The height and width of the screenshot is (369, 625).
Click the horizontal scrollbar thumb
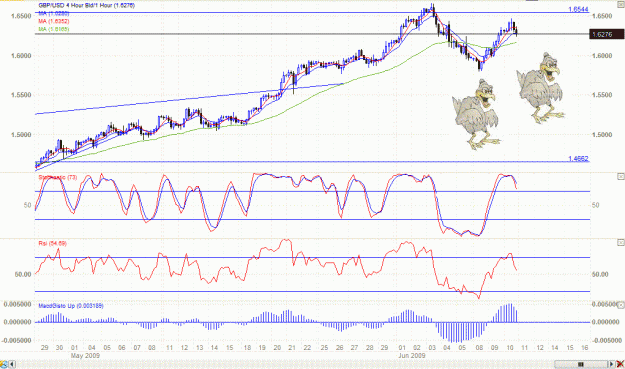581,364
